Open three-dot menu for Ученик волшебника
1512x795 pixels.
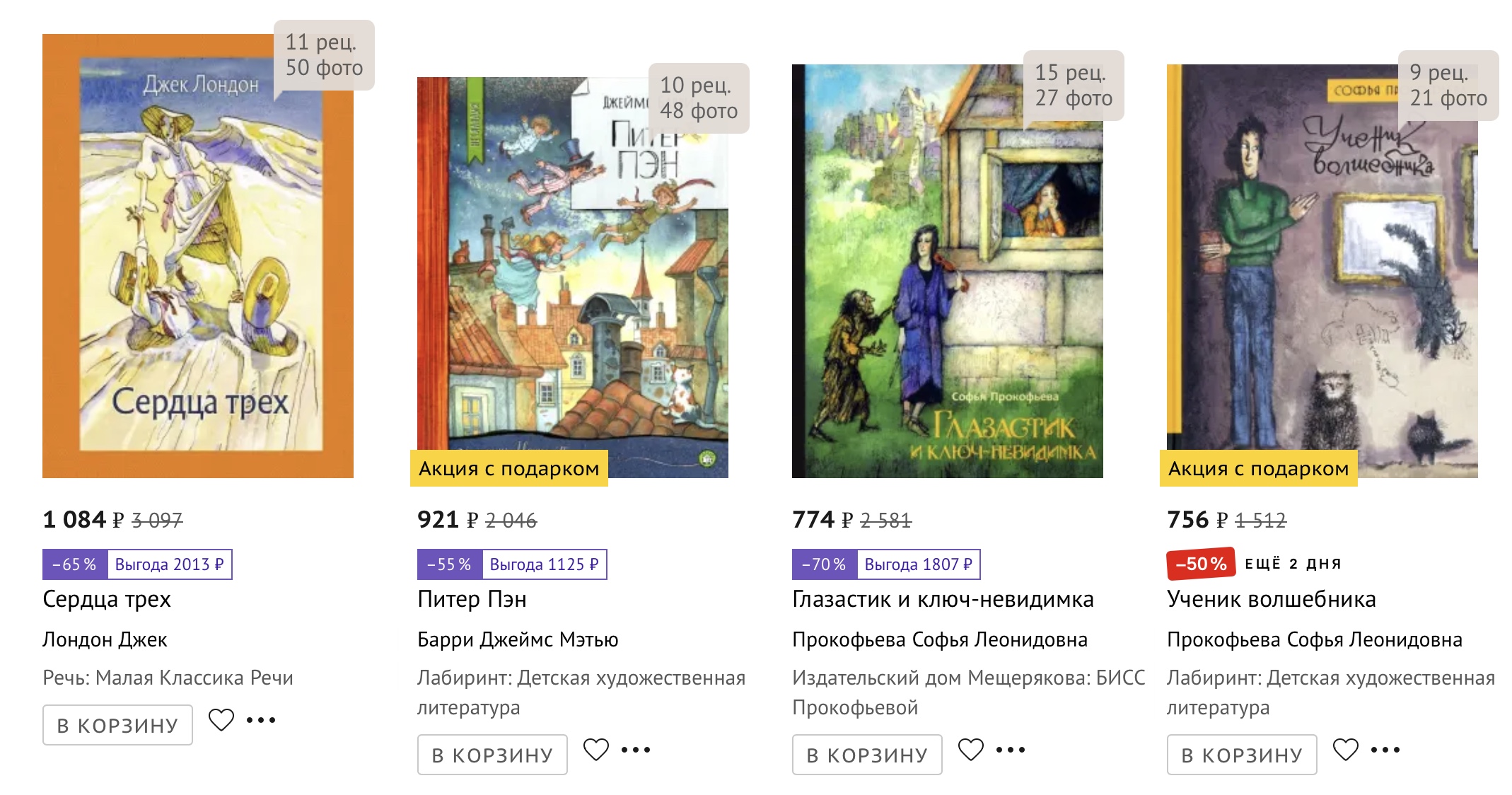click(1385, 750)
